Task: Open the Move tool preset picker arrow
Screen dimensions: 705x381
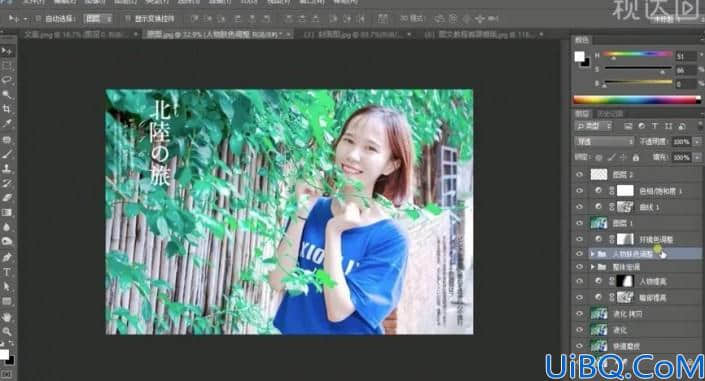Action: (x=25, y=19)
